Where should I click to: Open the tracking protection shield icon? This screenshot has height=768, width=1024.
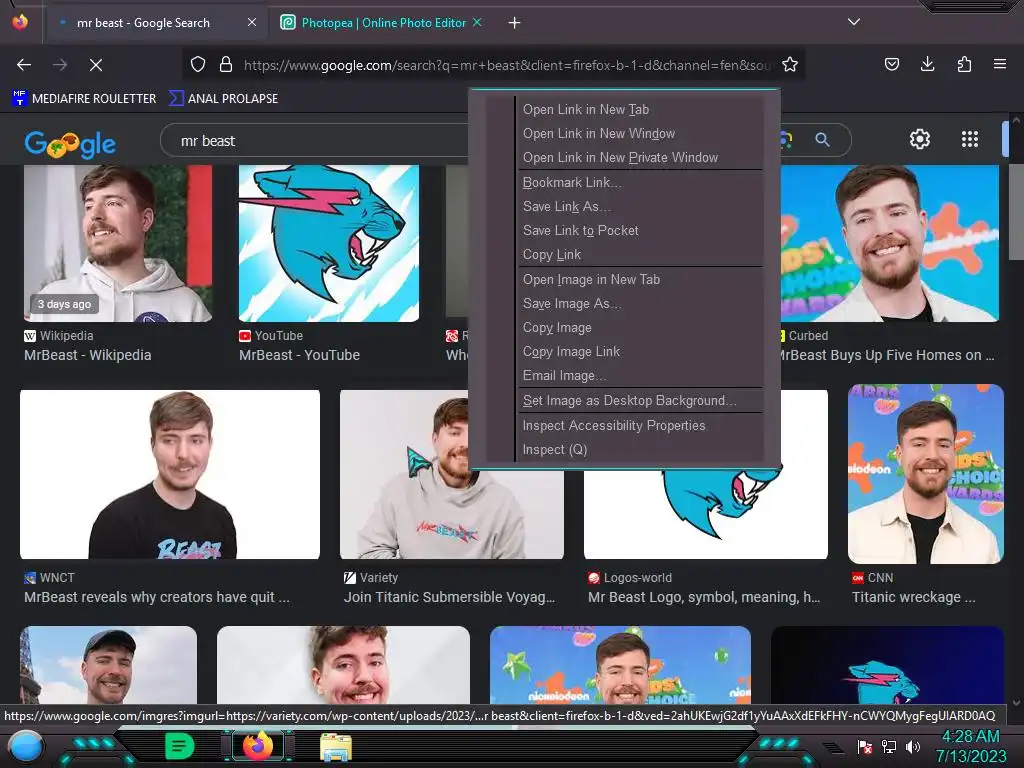point(198,64)
